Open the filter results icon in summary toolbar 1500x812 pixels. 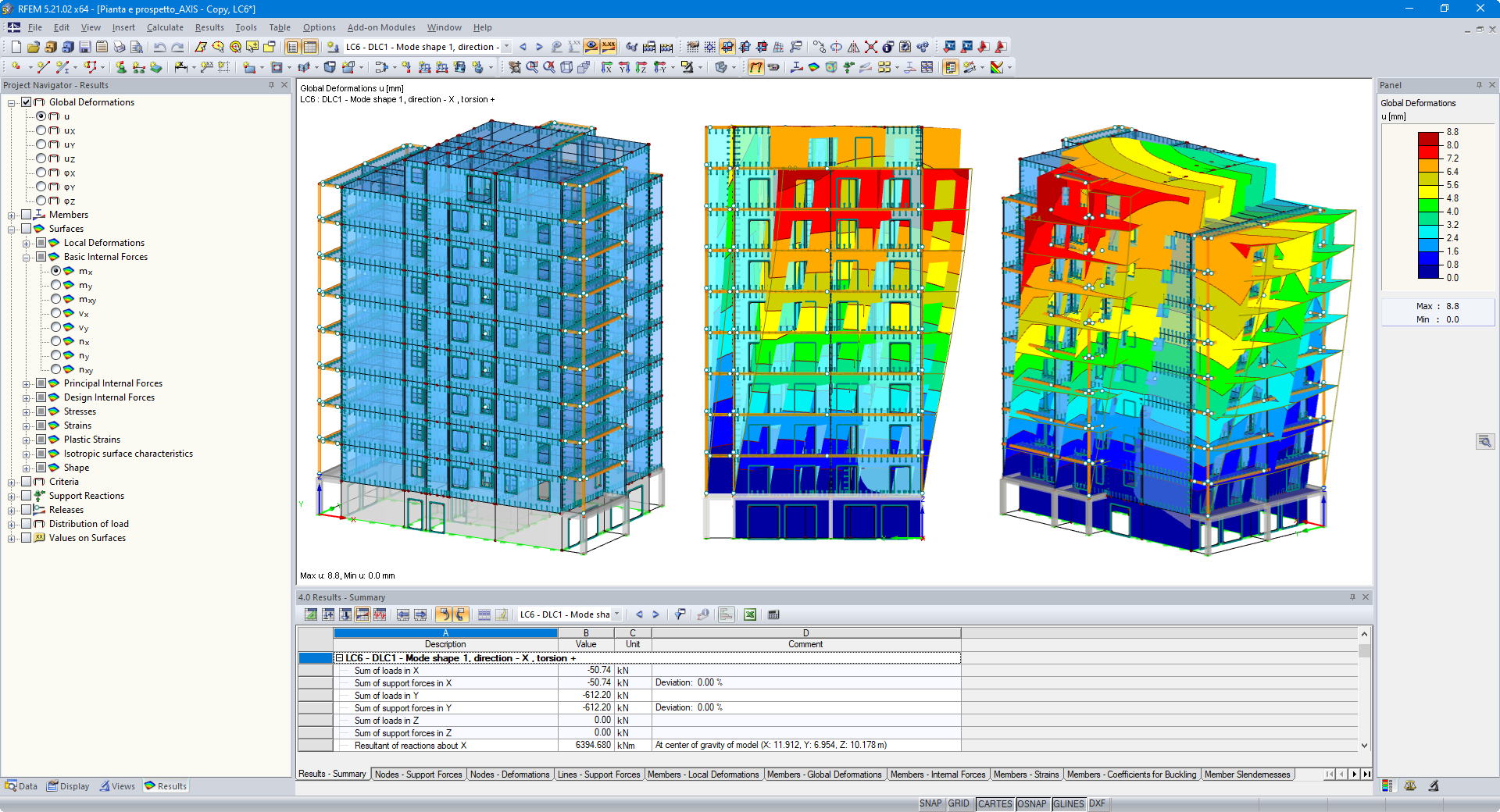tap(678, 614)
